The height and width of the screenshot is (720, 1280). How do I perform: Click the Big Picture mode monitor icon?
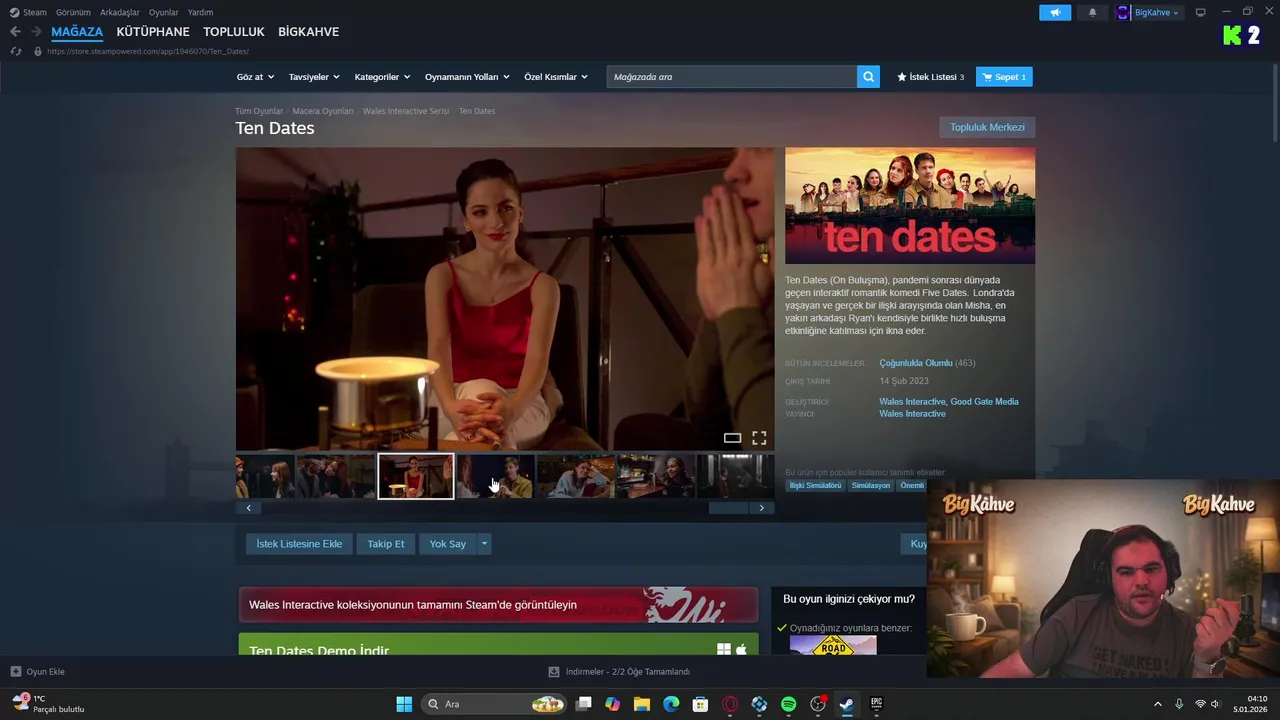[x=1201, y=12]
